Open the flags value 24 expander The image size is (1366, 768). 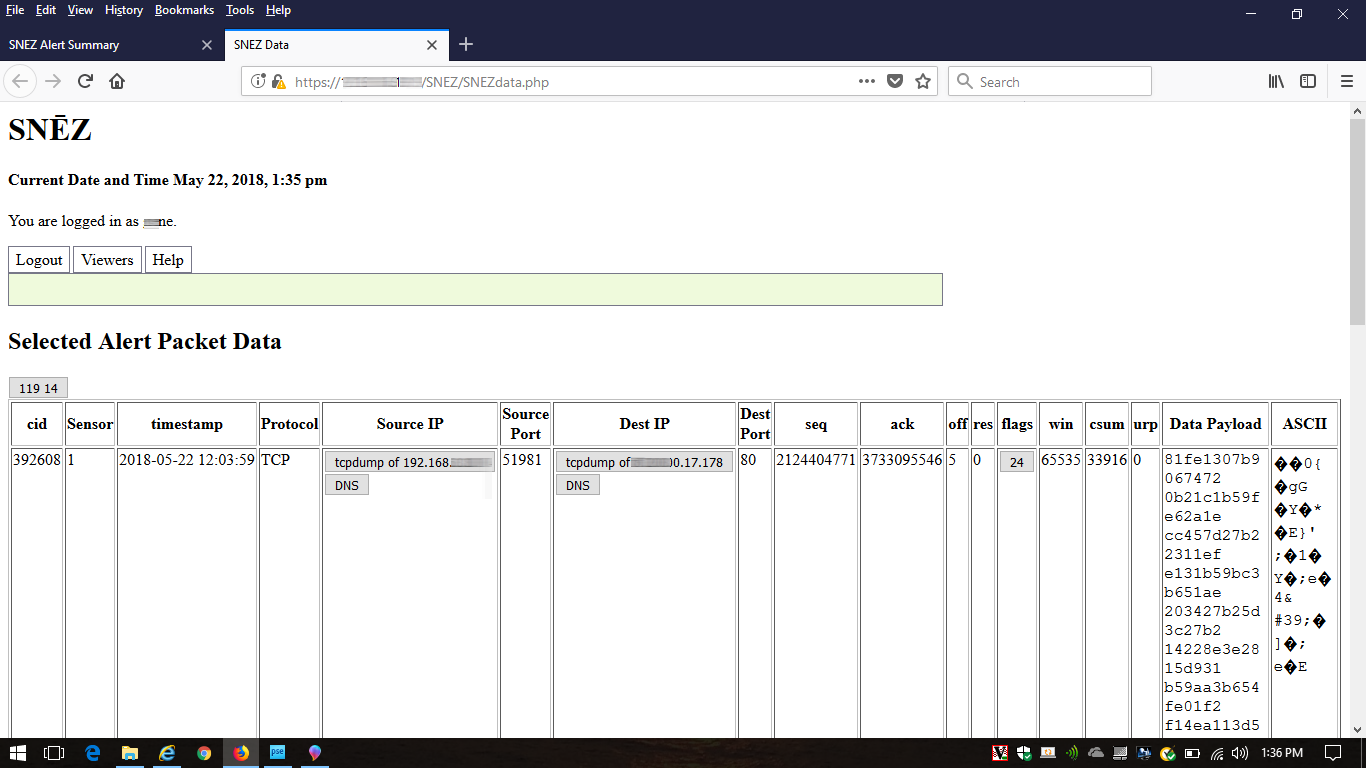[1016, 461]
